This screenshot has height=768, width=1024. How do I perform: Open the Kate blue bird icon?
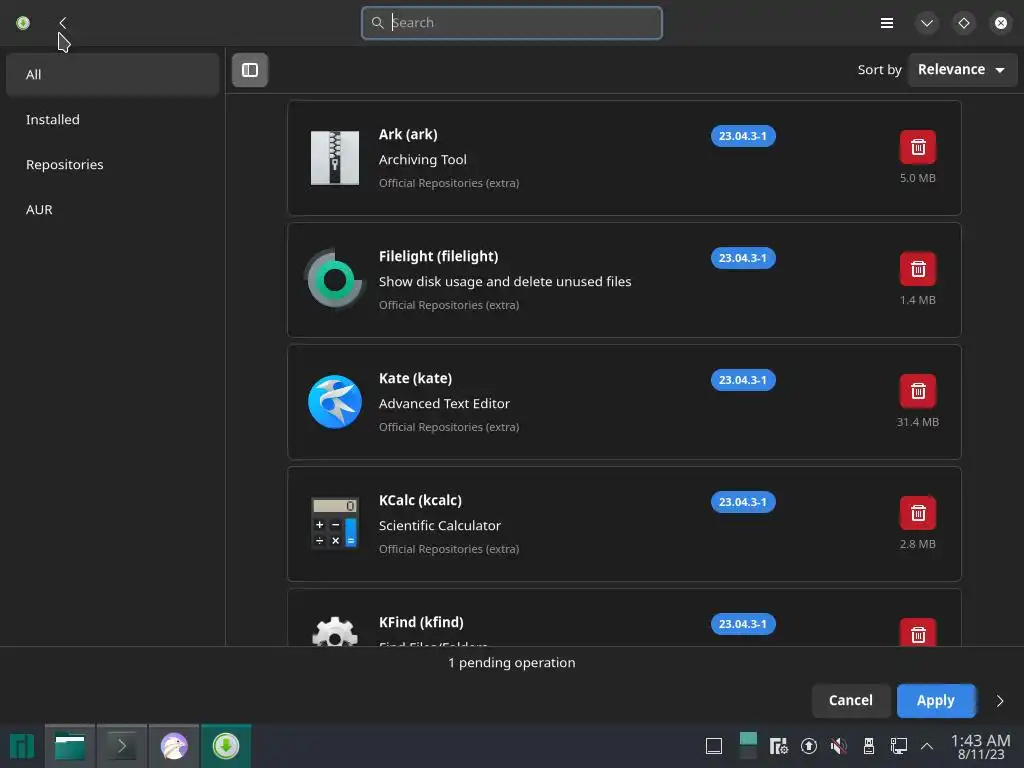pyautogui.click(x=334, y=402)
